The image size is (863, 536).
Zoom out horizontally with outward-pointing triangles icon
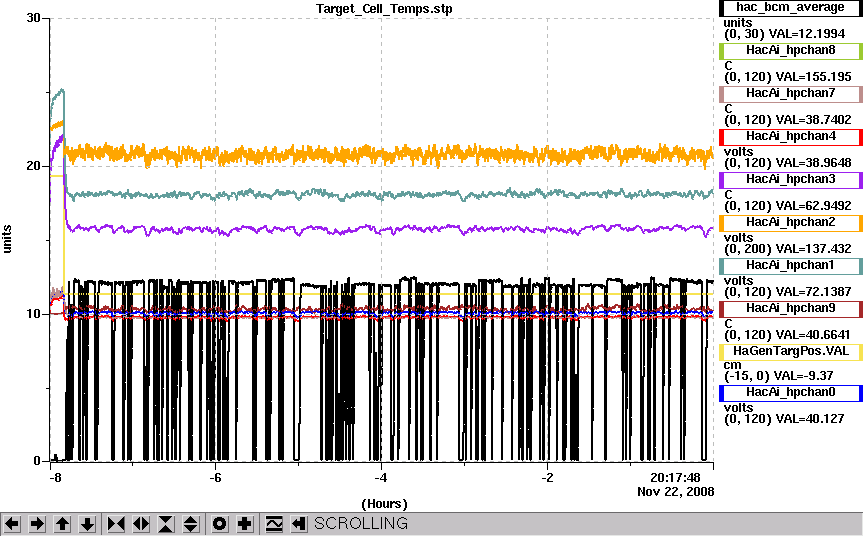tap(141, 523)
